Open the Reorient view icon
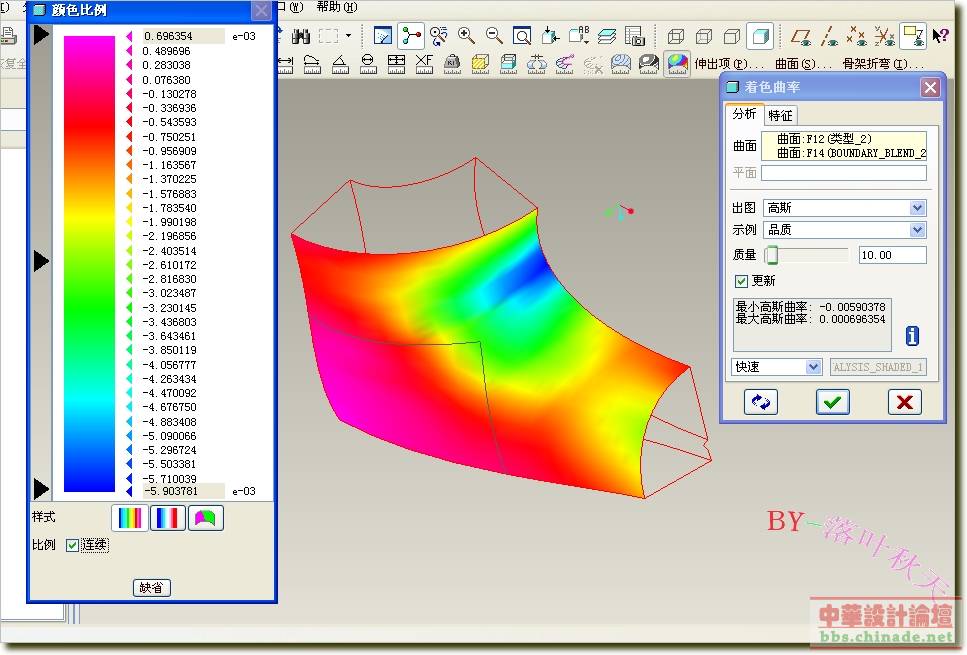This screenshot has width=967, height=655. (x=549, y=36)
